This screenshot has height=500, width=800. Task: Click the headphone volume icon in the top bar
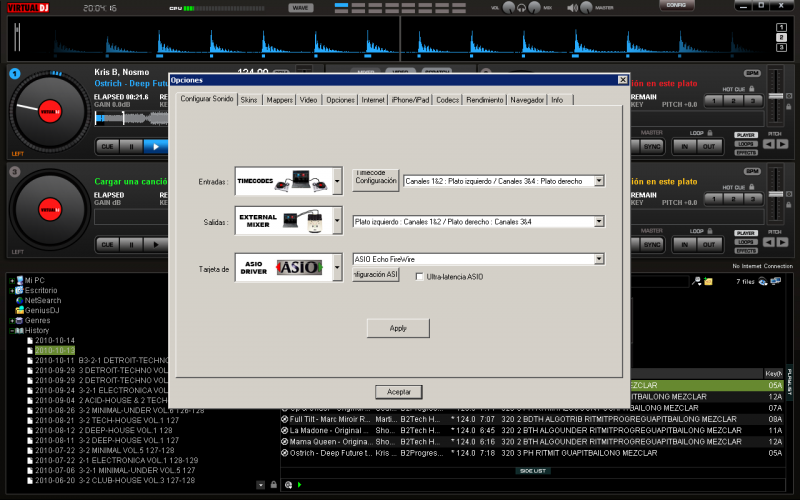coord(521,8)
